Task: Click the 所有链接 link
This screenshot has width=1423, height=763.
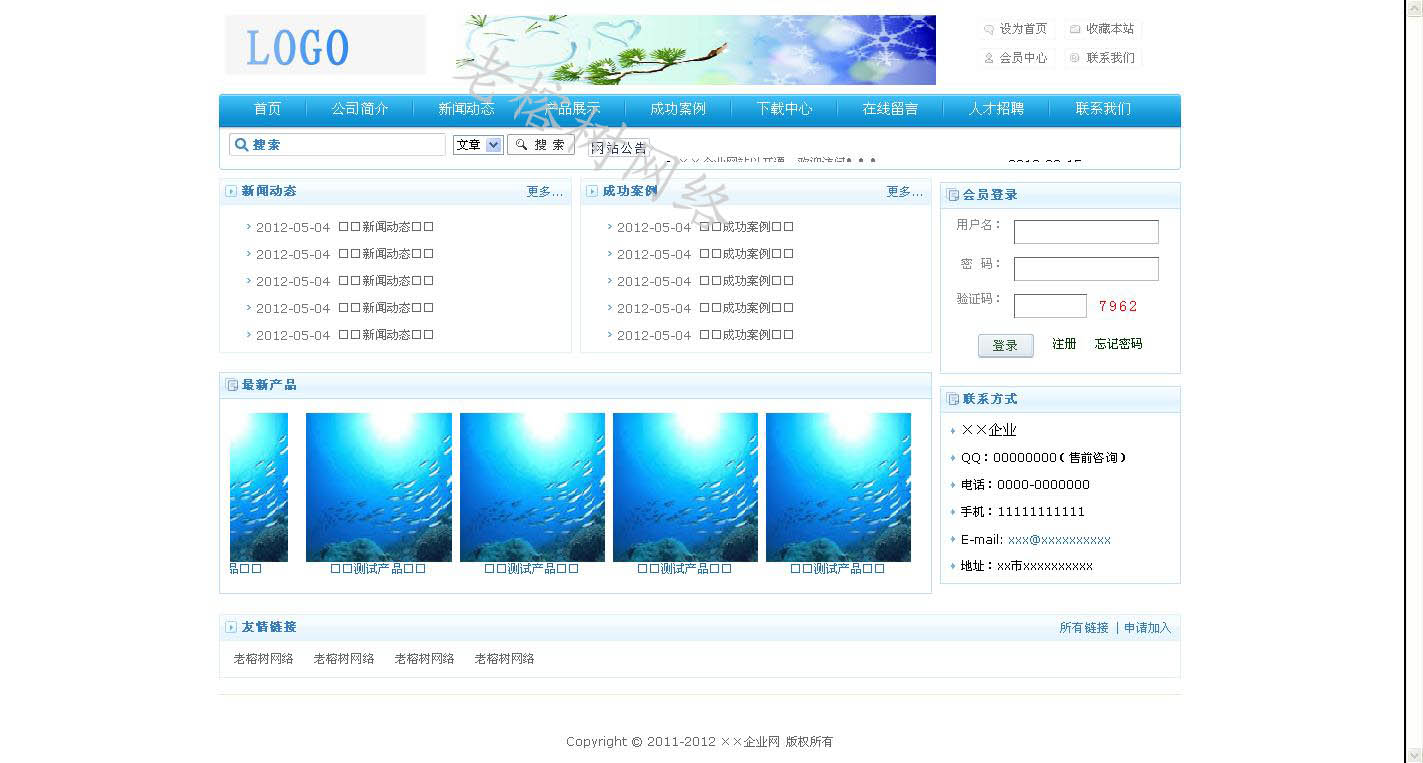Action: tap(1084, 628)
